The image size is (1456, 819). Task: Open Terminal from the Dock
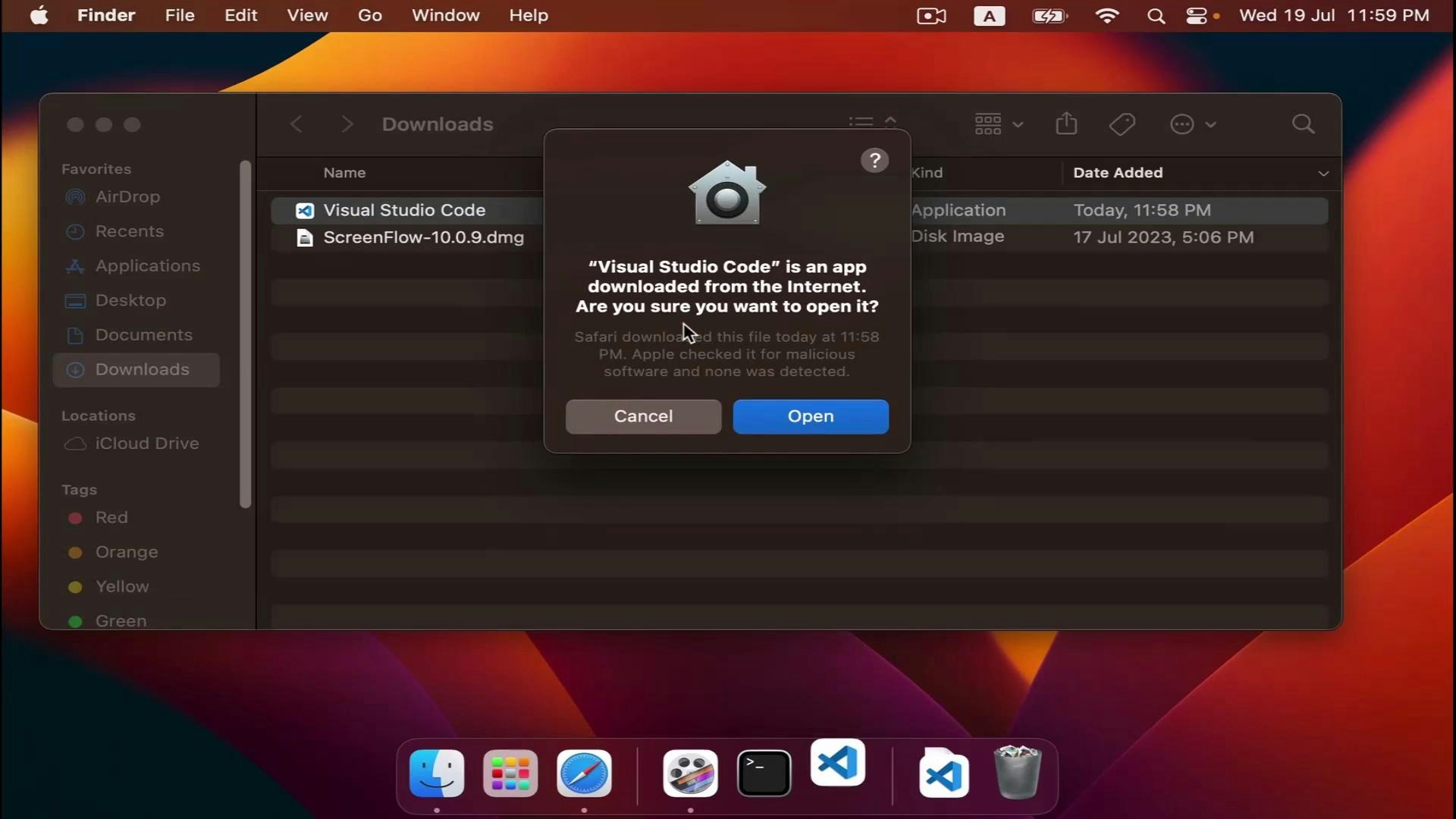[x=764, y=773]
